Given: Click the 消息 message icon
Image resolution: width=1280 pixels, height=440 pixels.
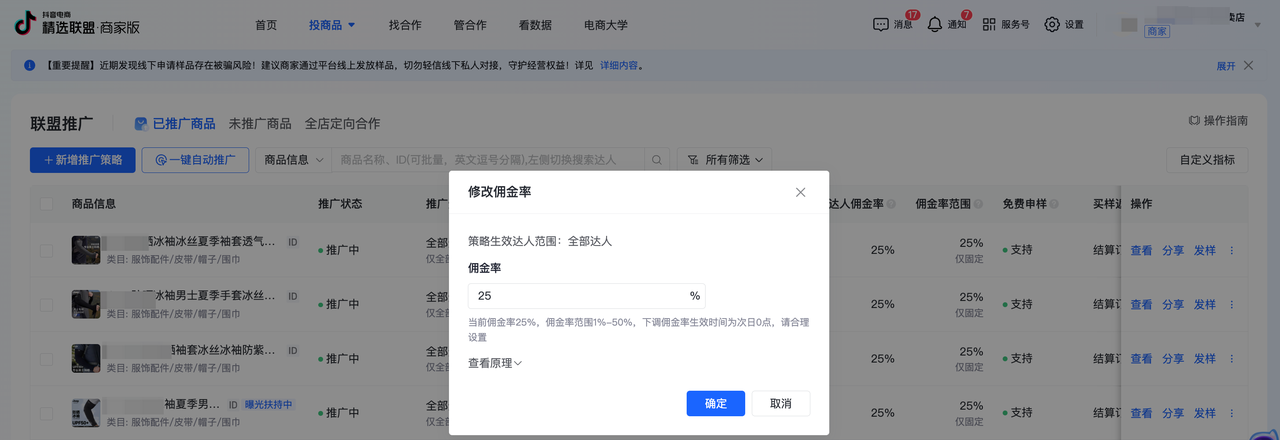Looking at the screenshot, I should pyautogui.click(x=881, y=25).
